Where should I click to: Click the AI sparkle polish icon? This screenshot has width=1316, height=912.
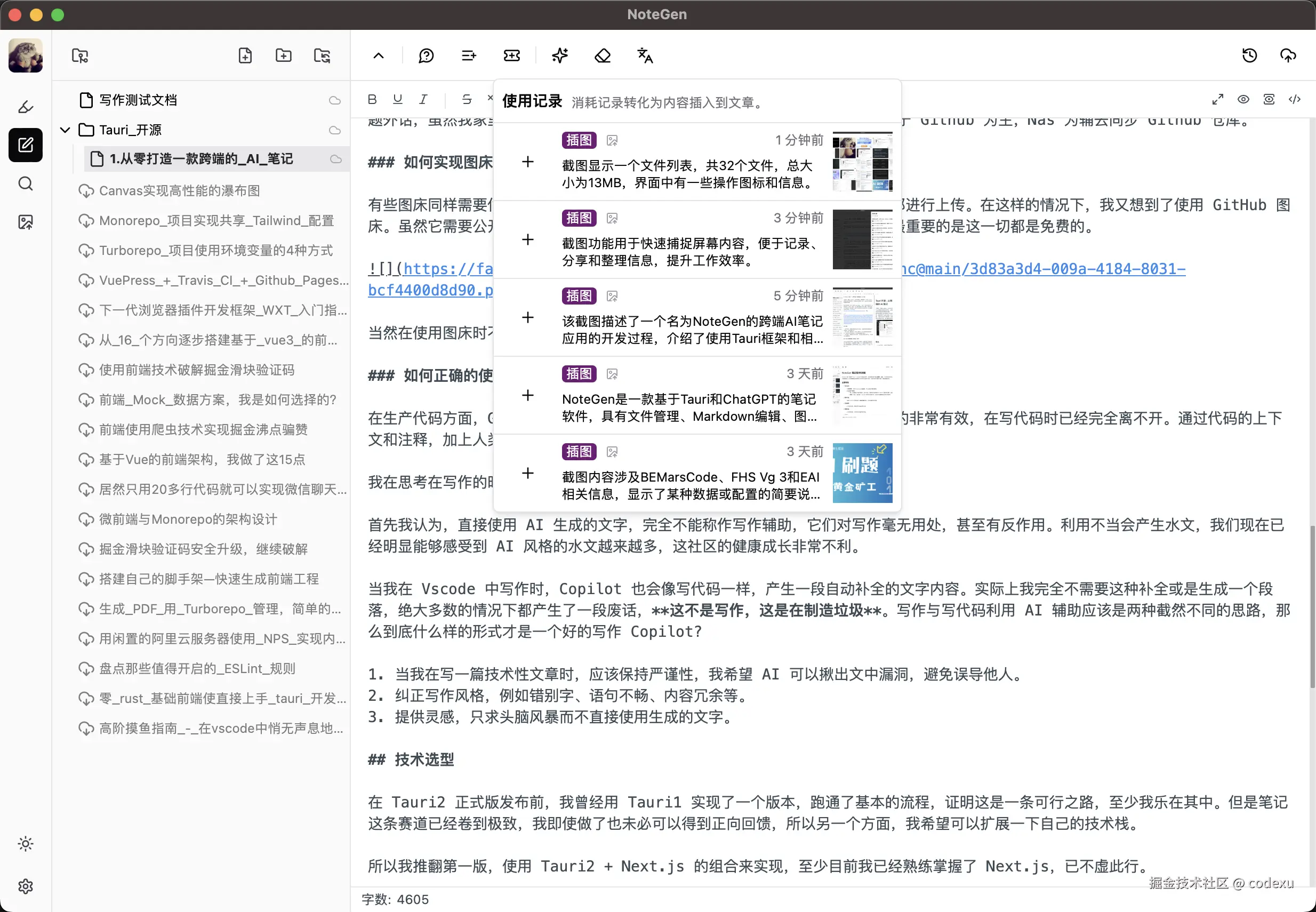tap(560, 55)
